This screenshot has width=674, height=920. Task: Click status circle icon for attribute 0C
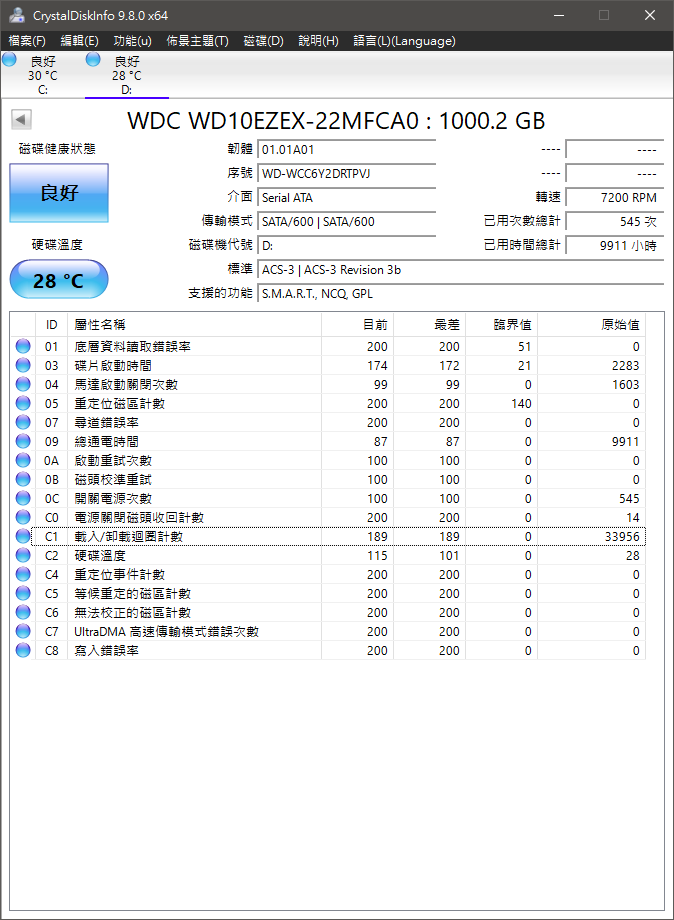23,498
